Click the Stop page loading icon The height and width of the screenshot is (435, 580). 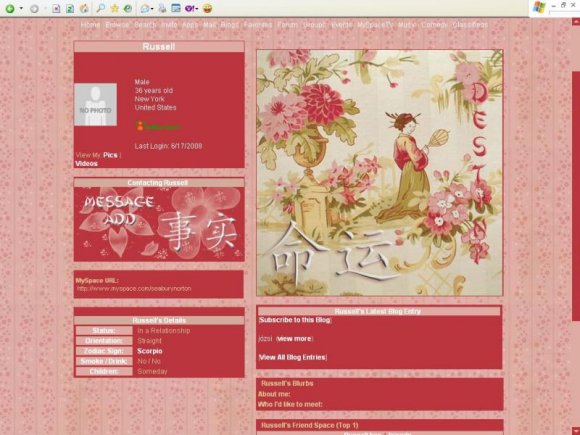[x=56, y=9]
